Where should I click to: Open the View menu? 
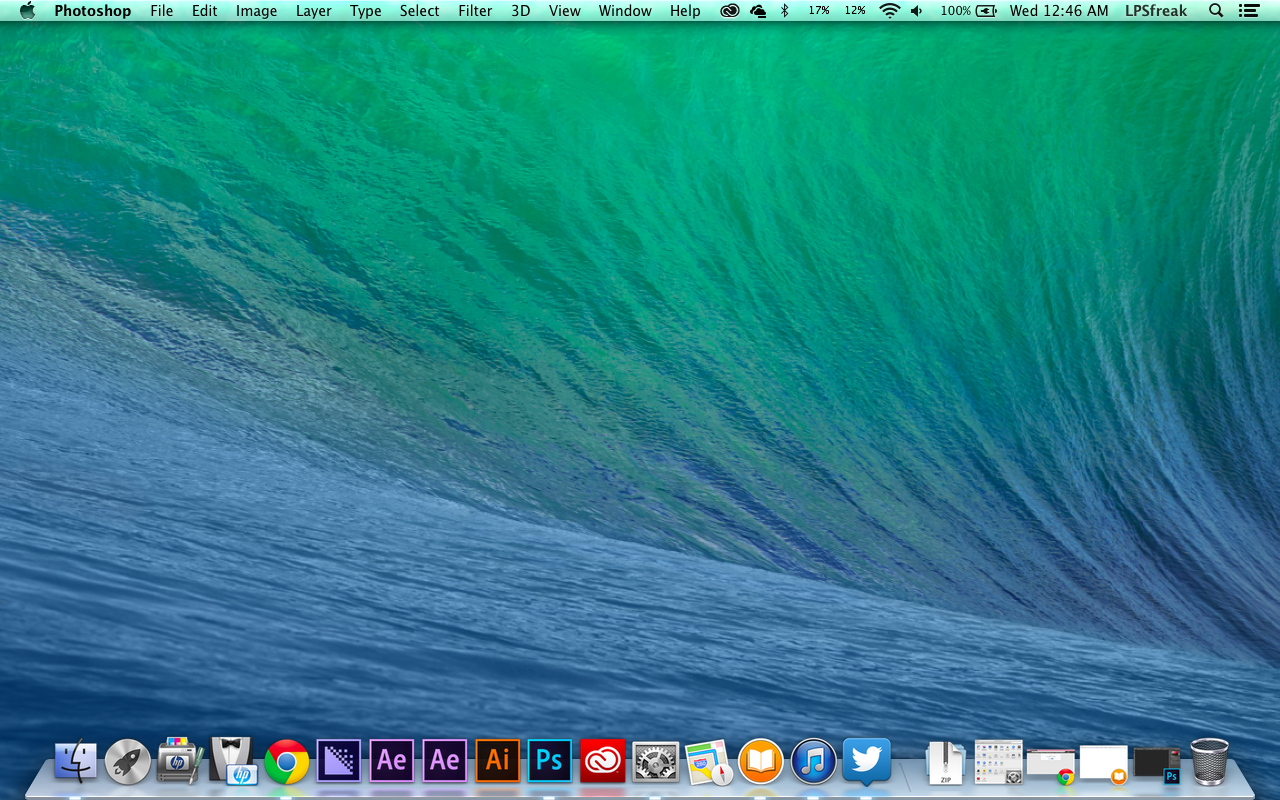[564, 11]
